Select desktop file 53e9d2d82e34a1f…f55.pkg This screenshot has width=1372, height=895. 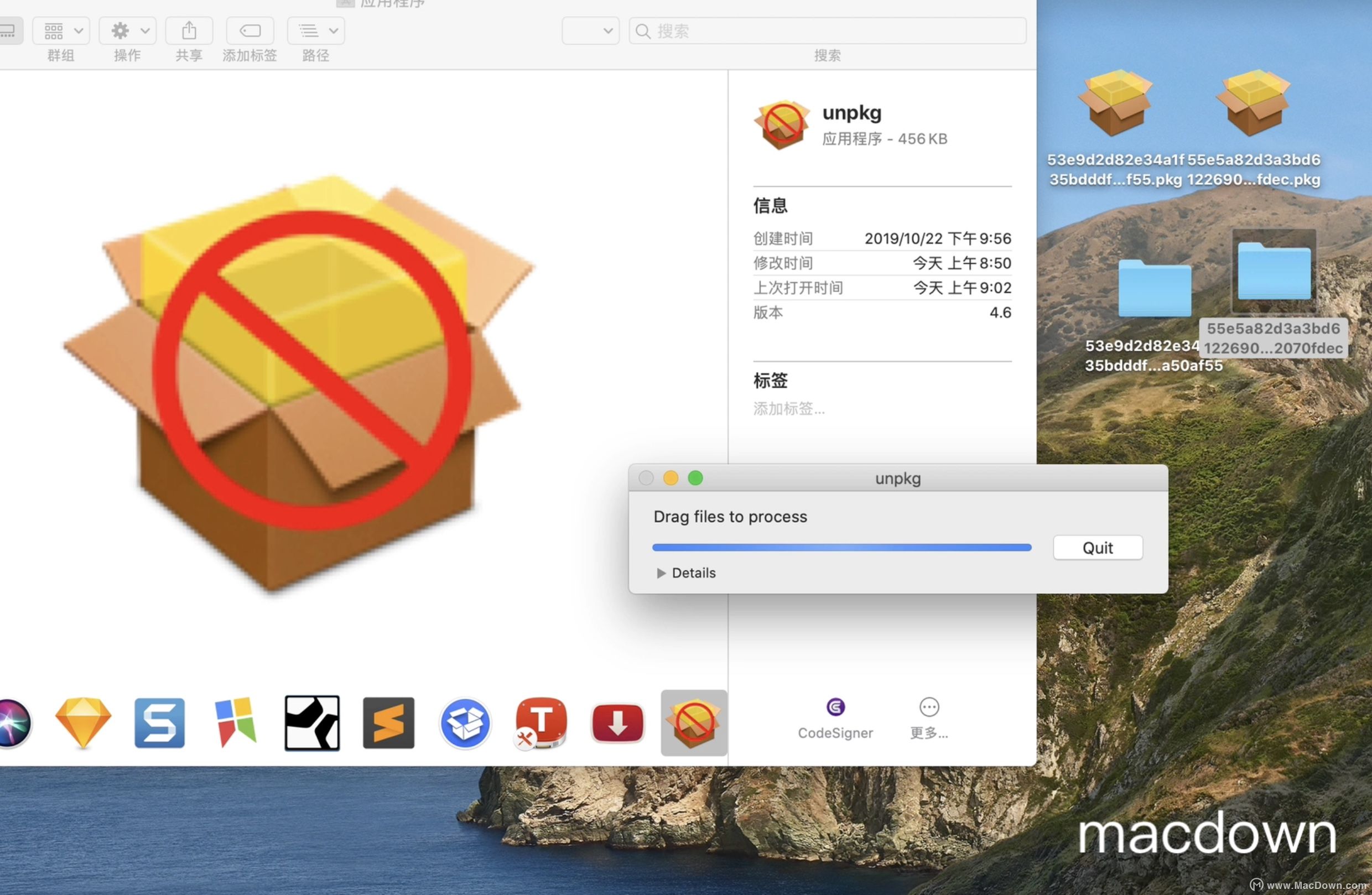[x=1115, y=128]
